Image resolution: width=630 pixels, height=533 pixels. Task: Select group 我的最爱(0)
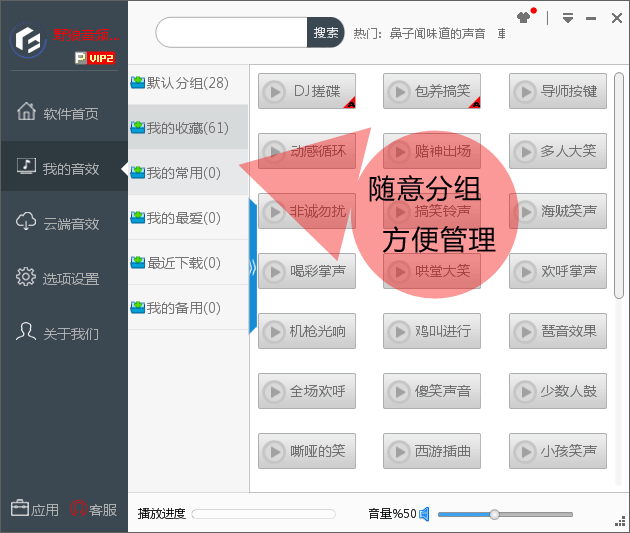coord(188,218)
